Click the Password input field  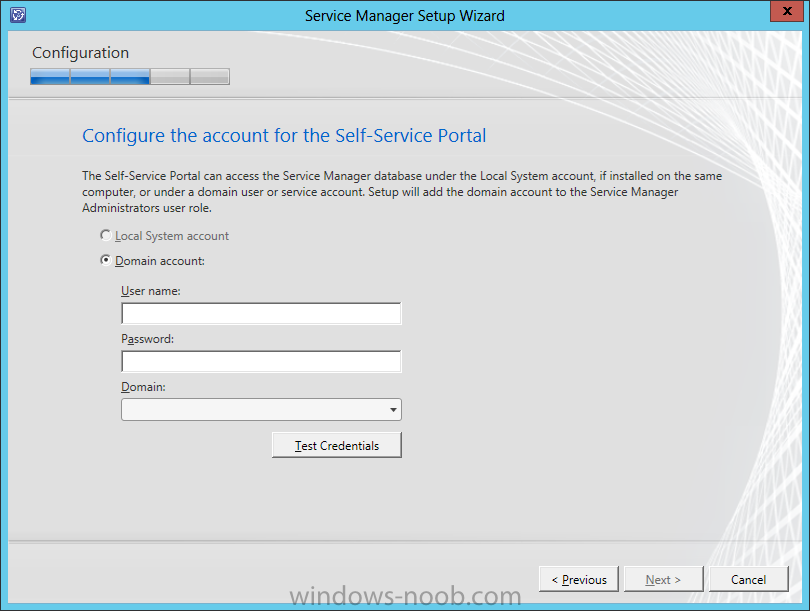point(261,362)
